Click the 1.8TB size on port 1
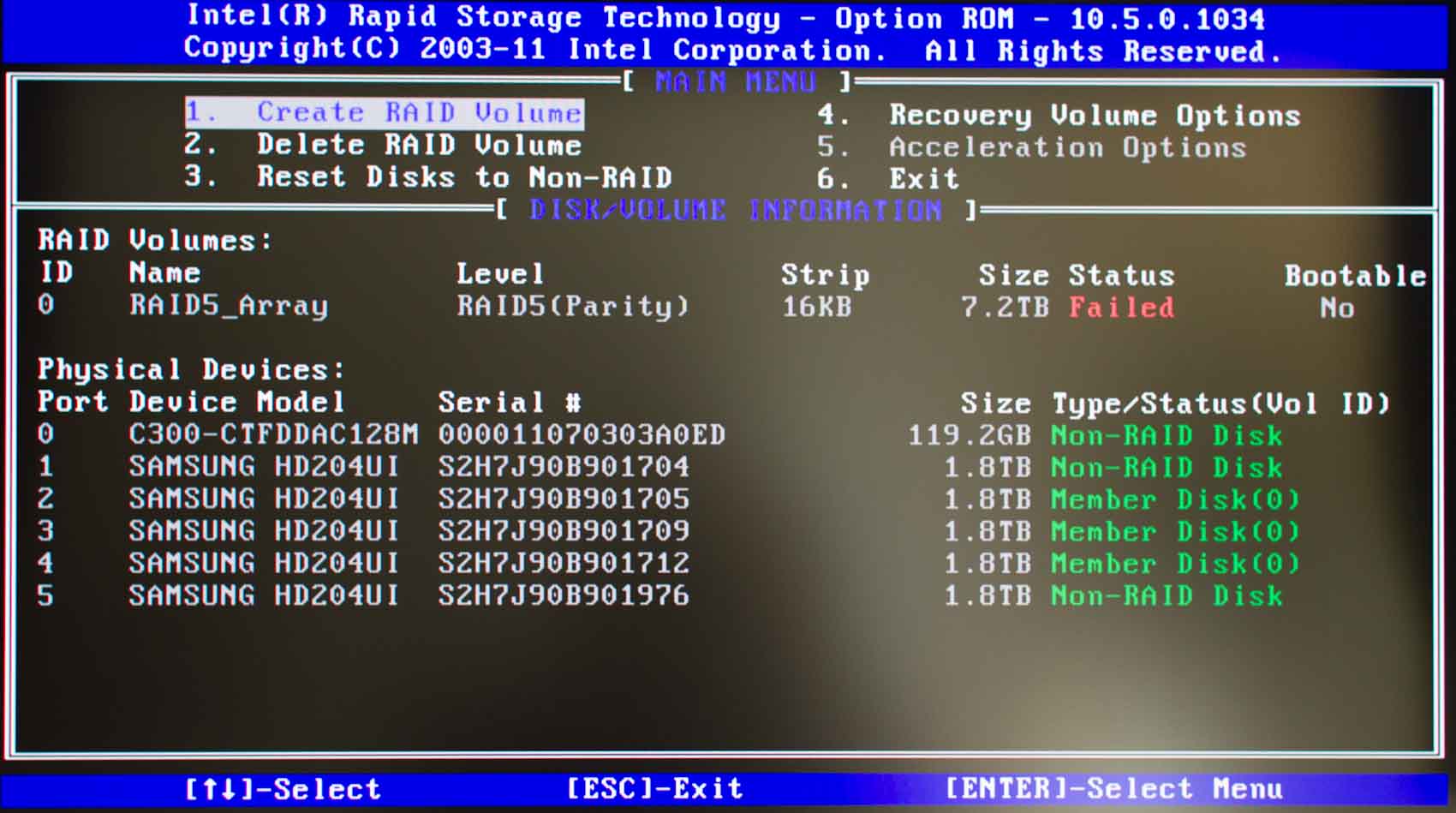 pos(988,468)
